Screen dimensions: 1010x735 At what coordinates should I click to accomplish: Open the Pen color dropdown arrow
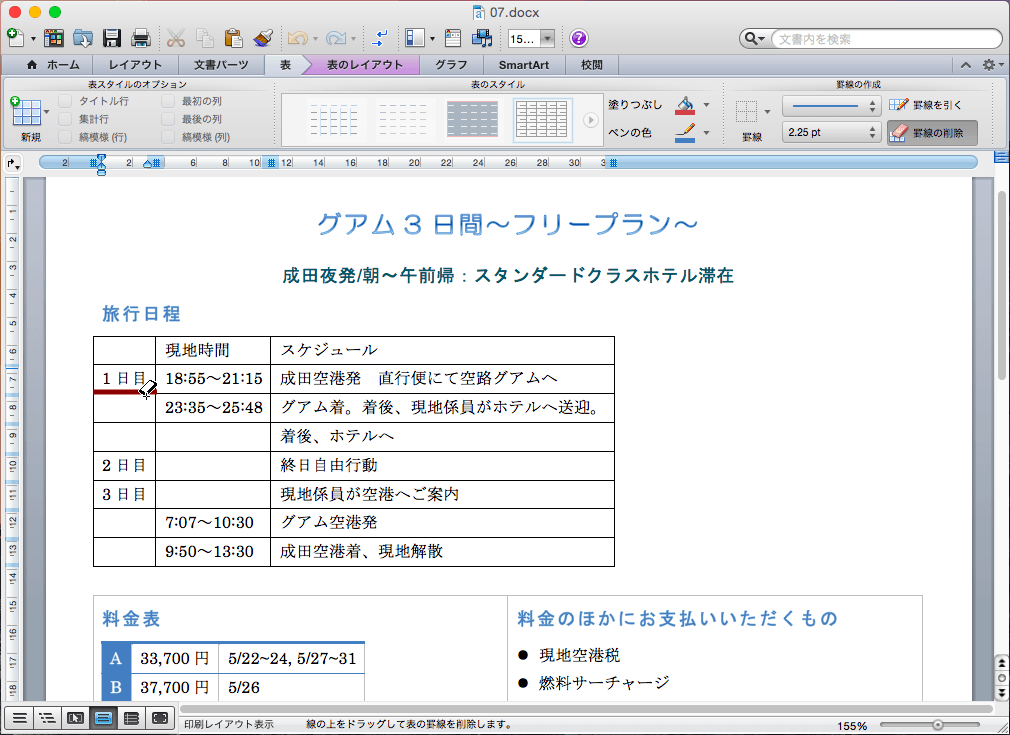pos(707,133)
